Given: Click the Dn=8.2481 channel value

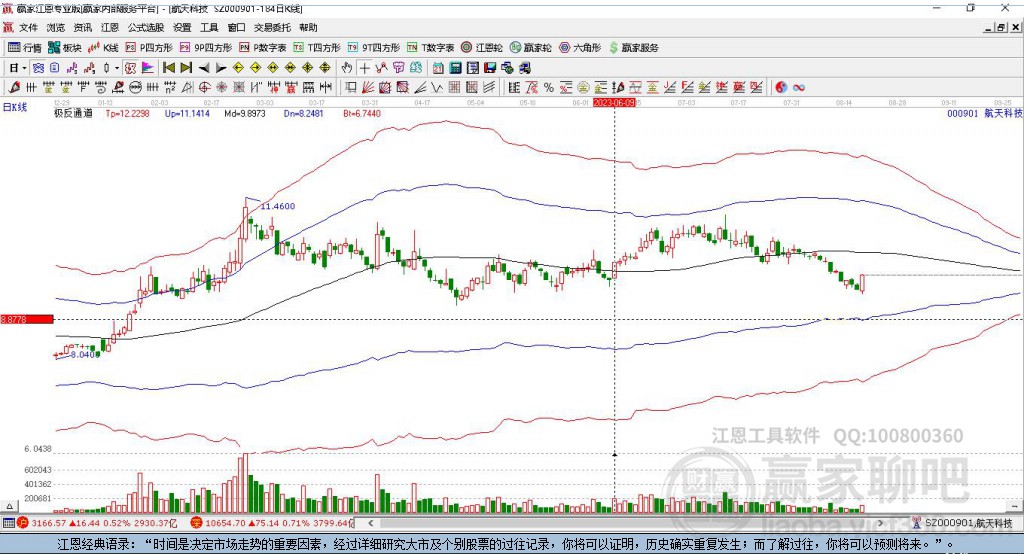Looking at the screenshot, I should (304, 113).
